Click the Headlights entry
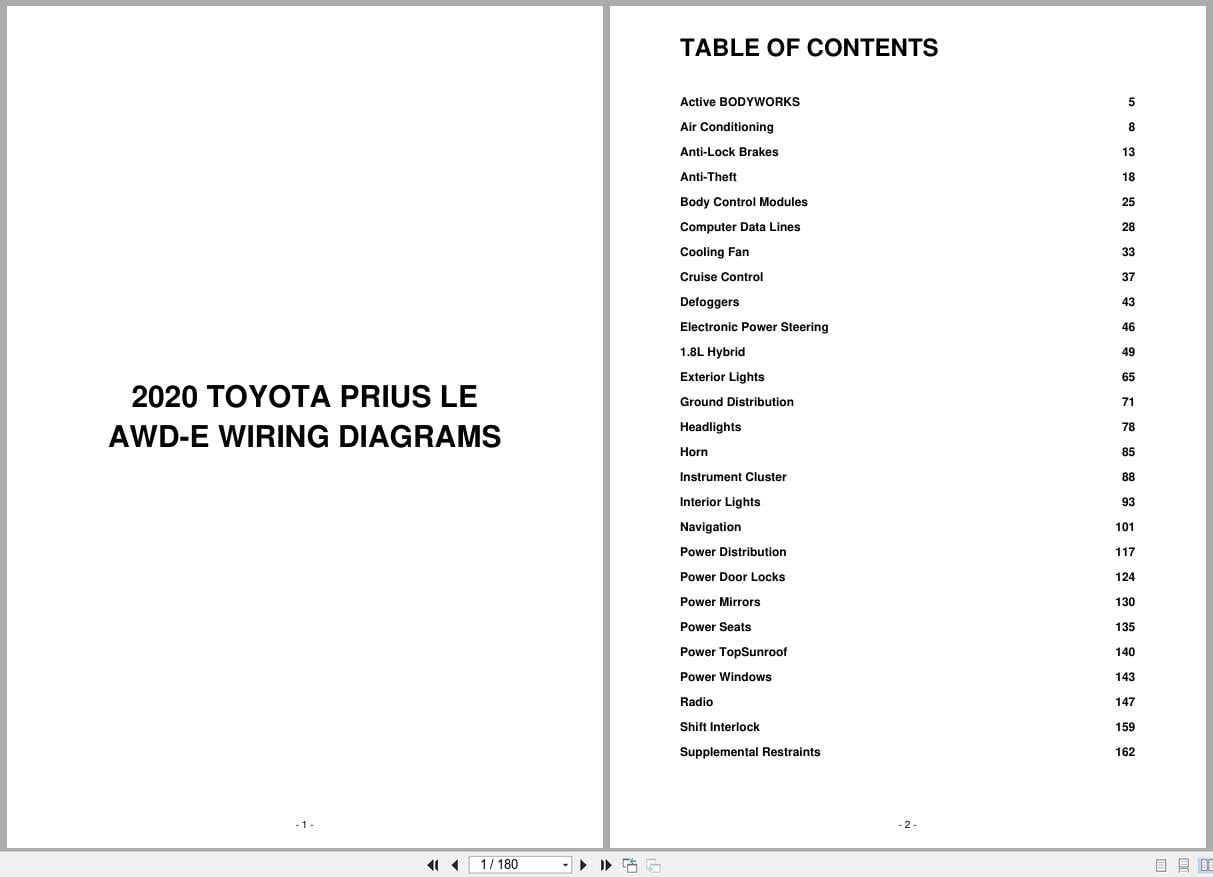The image size is (1213, 877). click(x=711, y=427)
